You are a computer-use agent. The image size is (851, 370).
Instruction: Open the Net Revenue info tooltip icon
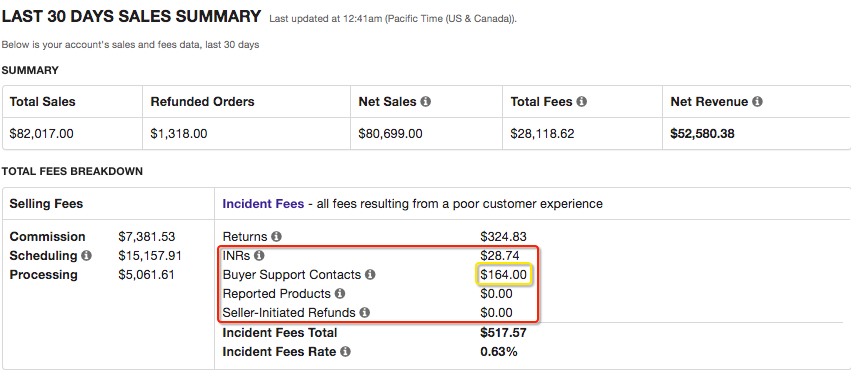[x=757, y=101]
